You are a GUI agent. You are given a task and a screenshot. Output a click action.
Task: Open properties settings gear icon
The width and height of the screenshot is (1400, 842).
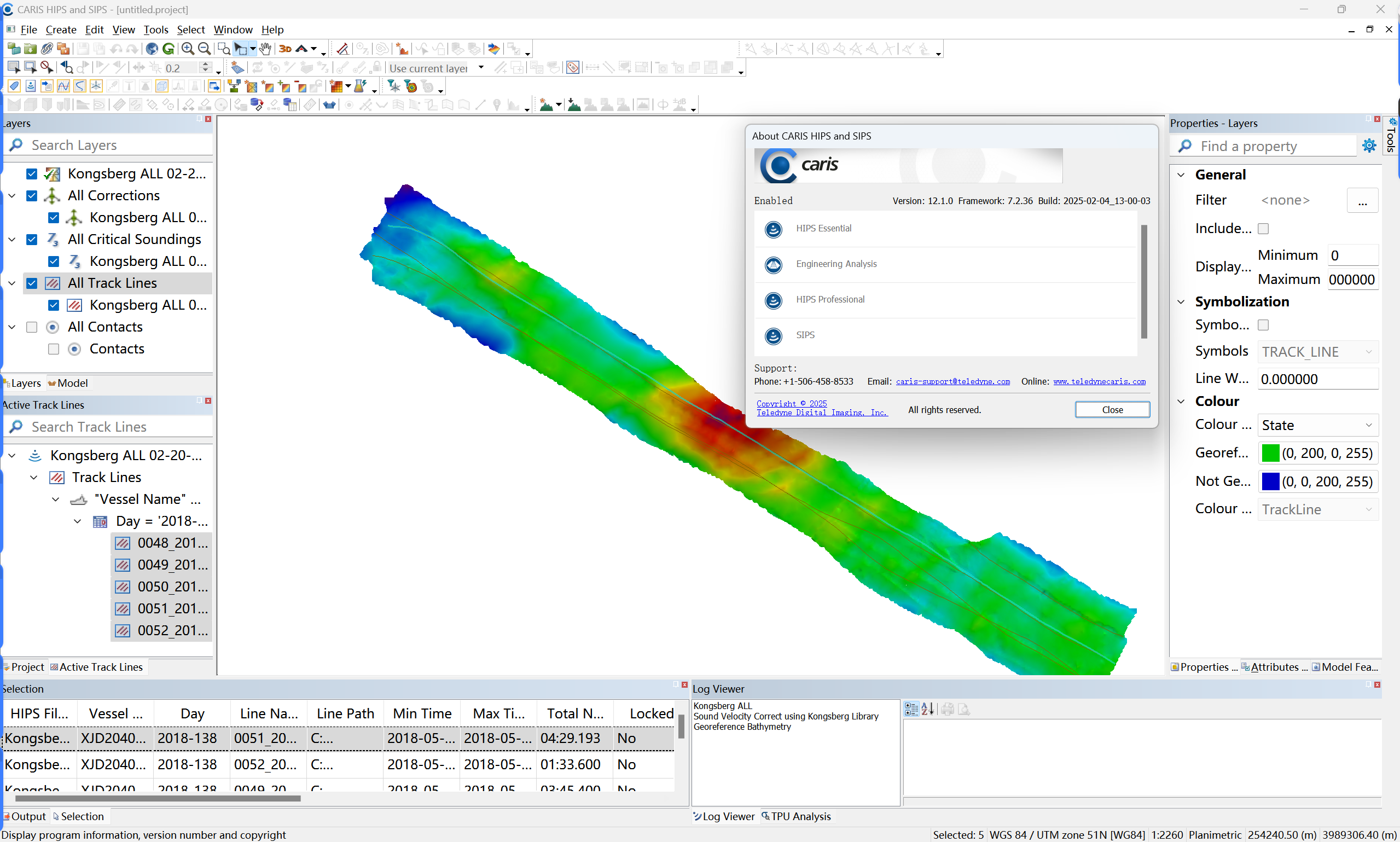point(1369,146)
